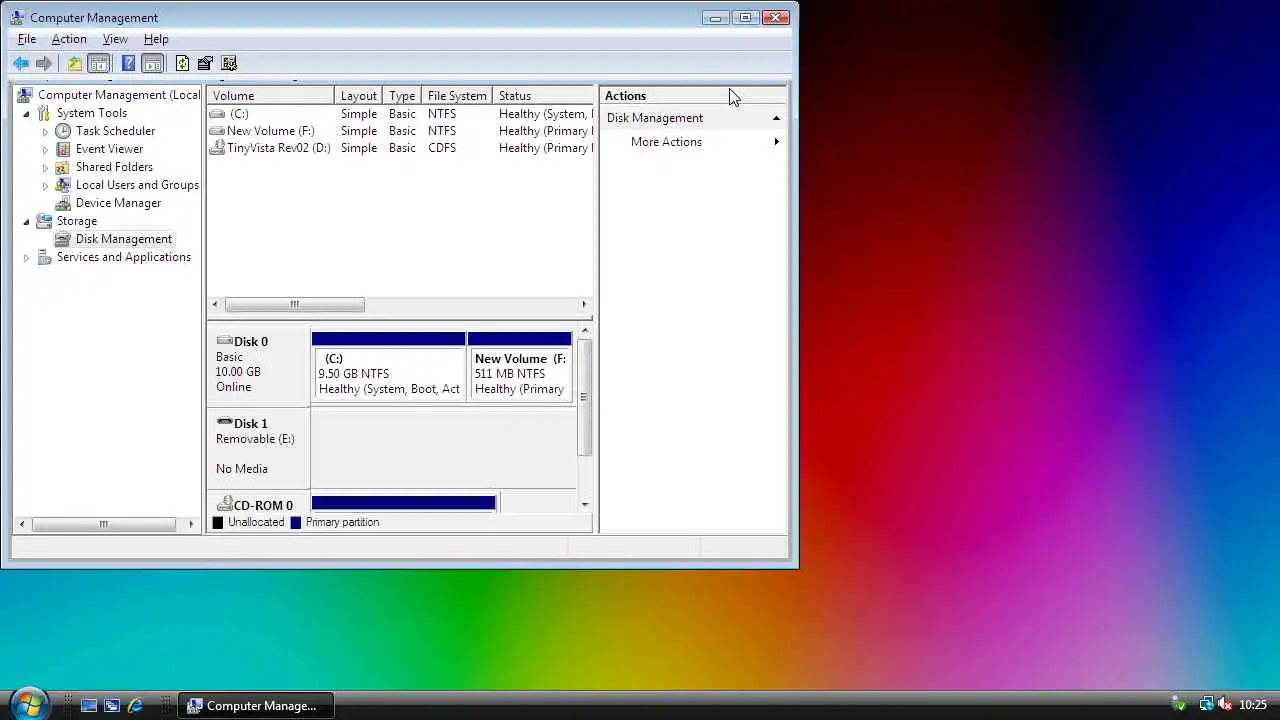Expand the Services and Applications node
The height and width of the screenshot is (720, 1280).
click(26, 257)
